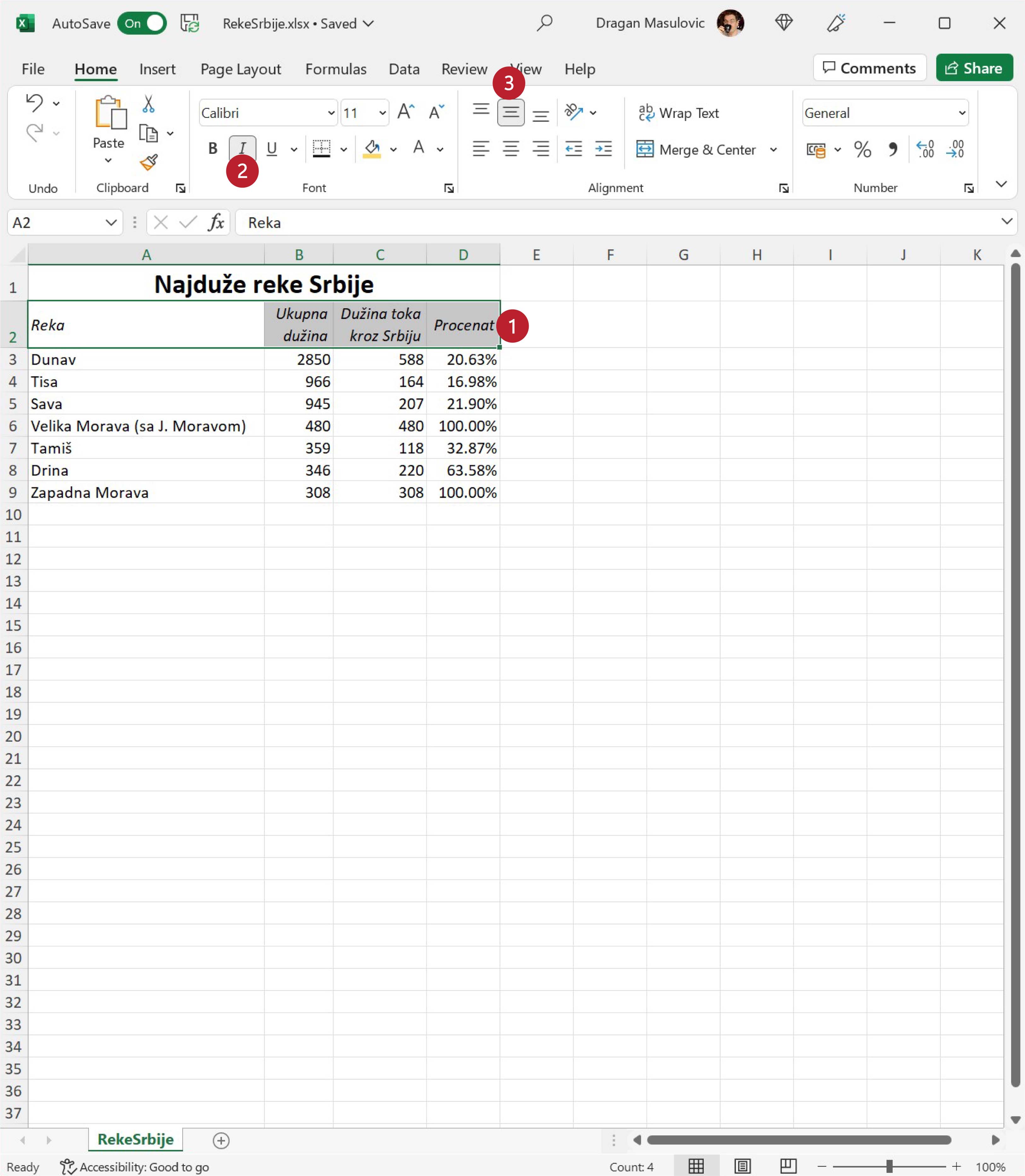The width and height of the screenshot is (1025, 1176).
Task: Turn off the AutoSave switch
Action: [142, 23]
